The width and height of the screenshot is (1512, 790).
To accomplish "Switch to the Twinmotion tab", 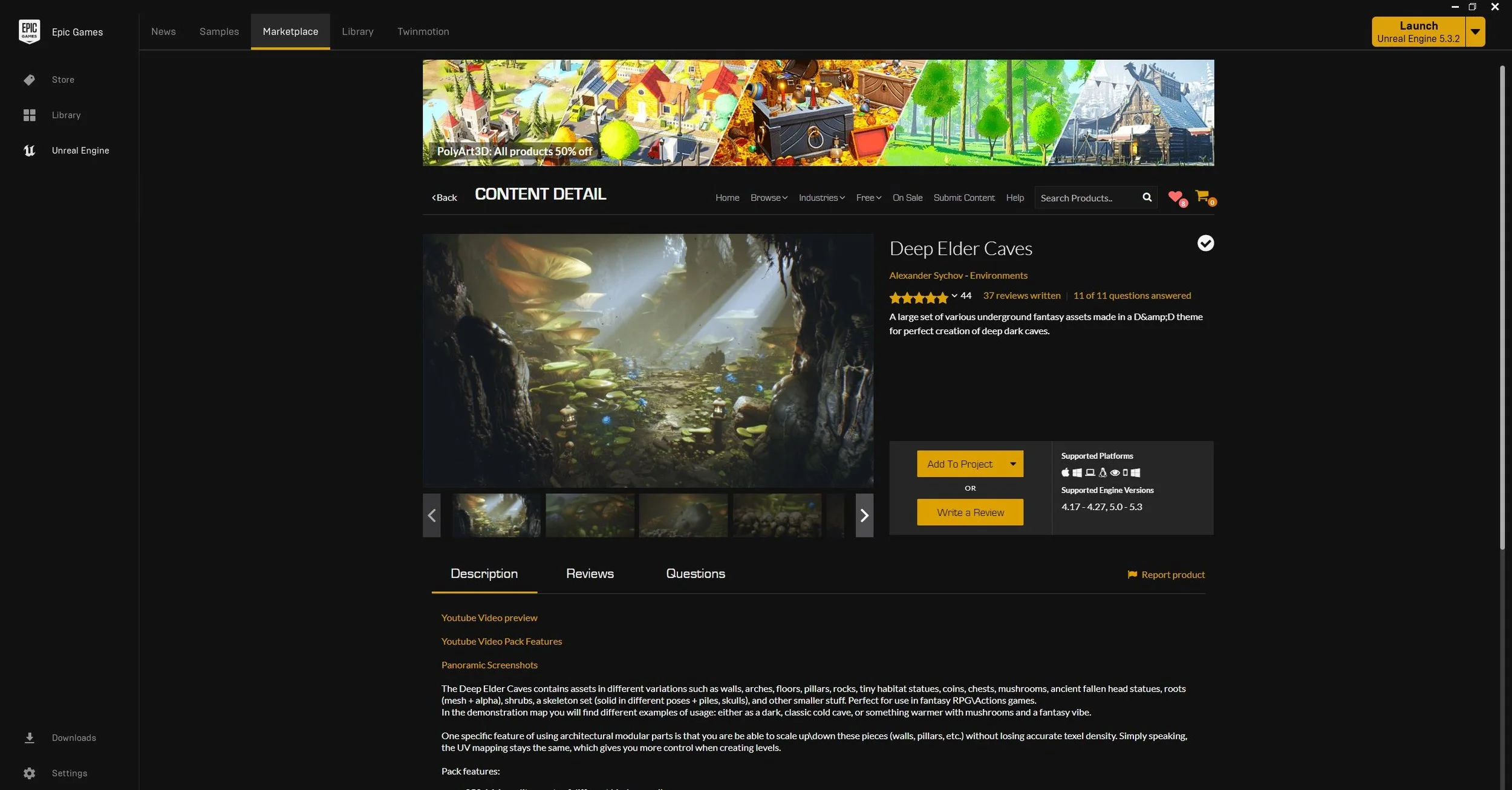I will pyautogui.click(x=423, y=31).
